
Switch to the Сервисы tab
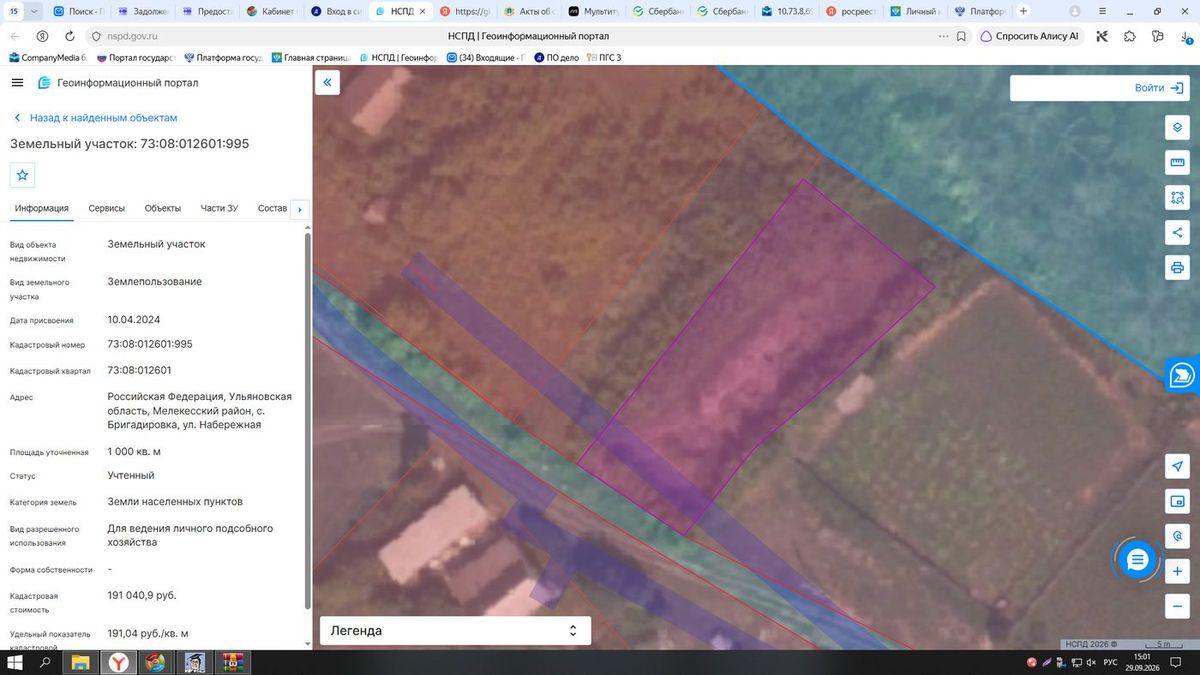click(x=107, y=208)
